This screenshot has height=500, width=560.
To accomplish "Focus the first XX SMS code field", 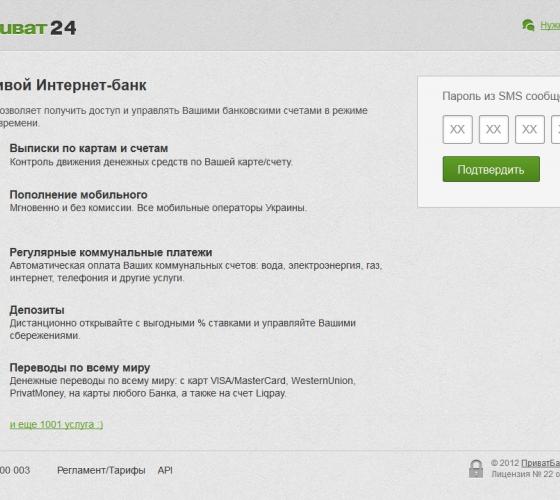I will (x=458, y=129).
